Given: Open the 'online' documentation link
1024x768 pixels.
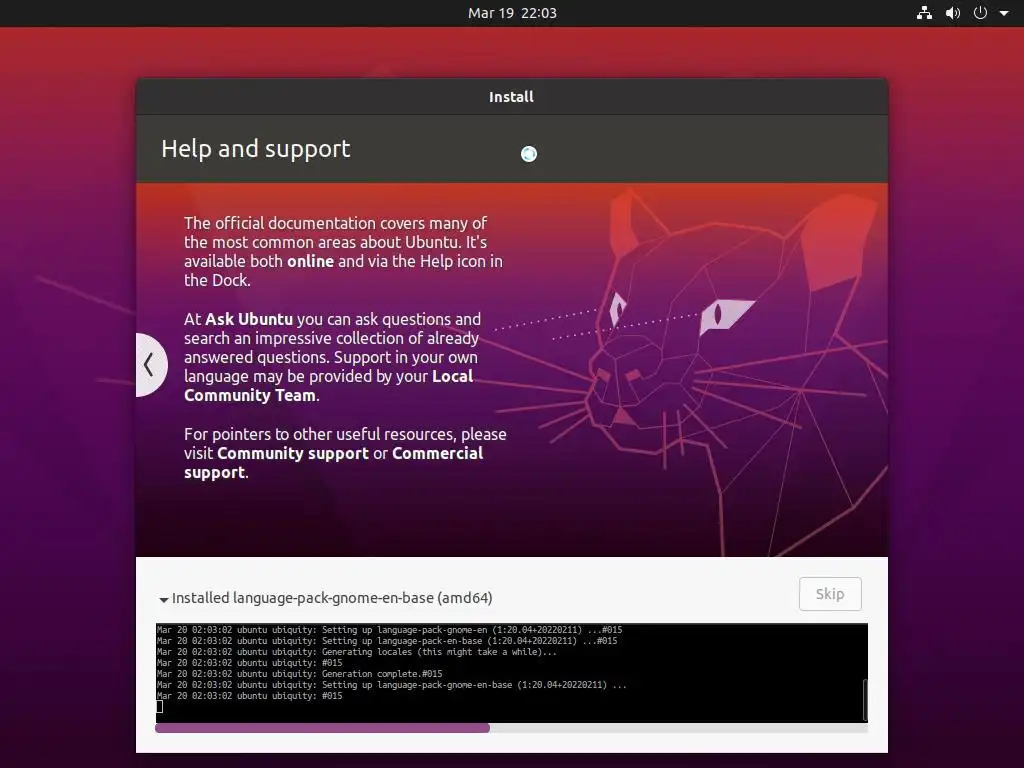Looking at the screenshot, I should pos(310,261).
